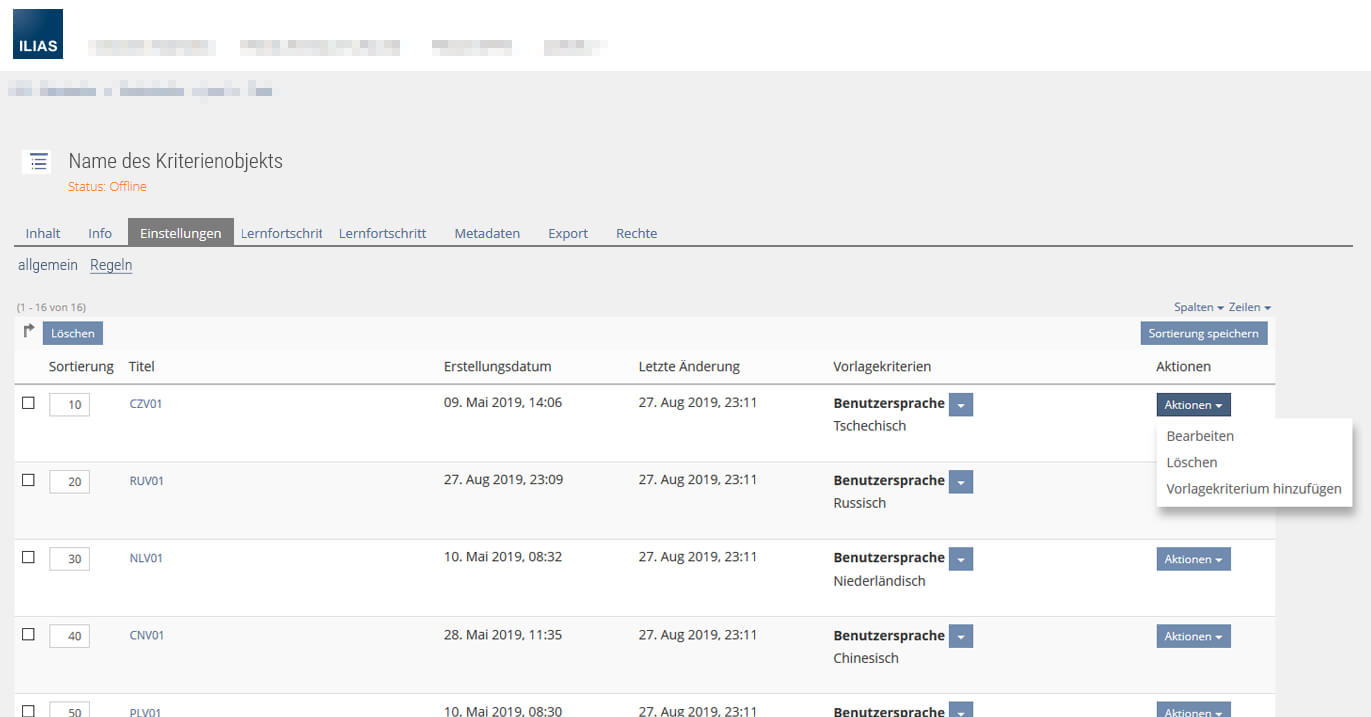Switch to the Metadaten tab
This screenshot has height=717, width=1371.
[487, 233]
